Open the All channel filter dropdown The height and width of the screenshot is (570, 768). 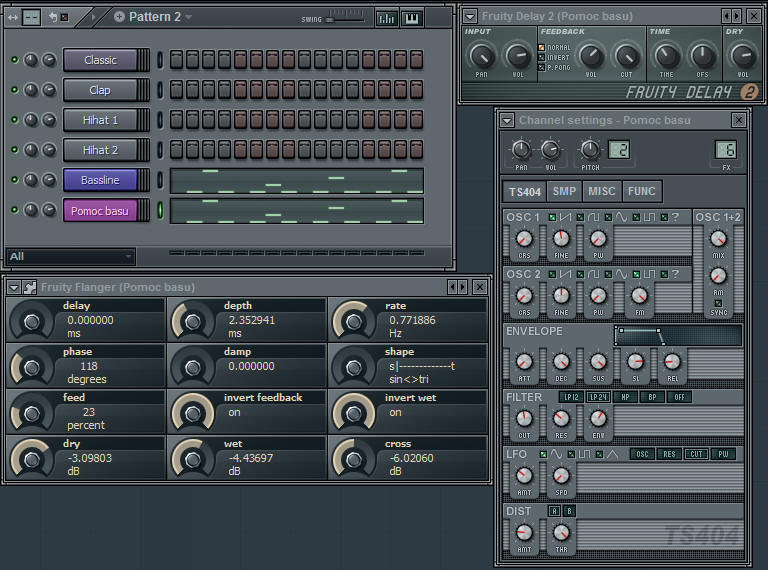pos(69,257)
